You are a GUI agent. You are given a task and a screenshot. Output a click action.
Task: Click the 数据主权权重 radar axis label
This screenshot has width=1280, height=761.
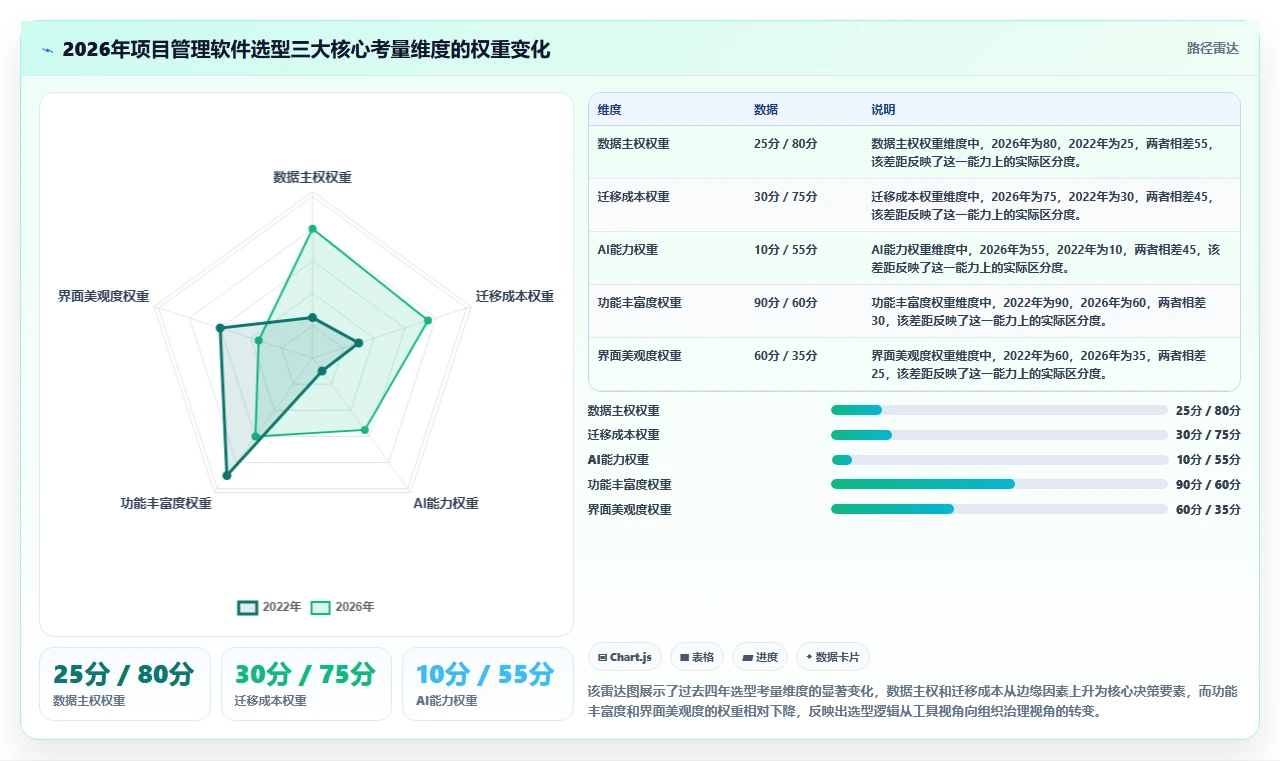pyautogui.click(x=312, y=177)
